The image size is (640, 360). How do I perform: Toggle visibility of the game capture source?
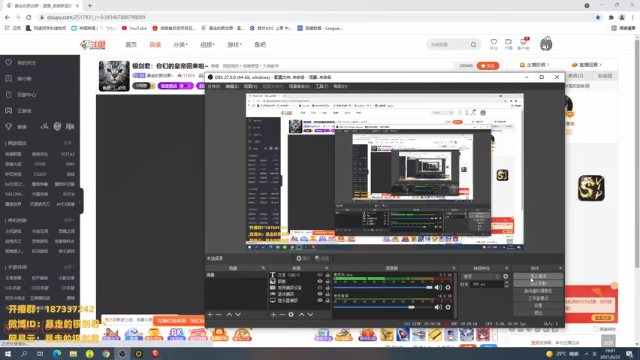320,294
